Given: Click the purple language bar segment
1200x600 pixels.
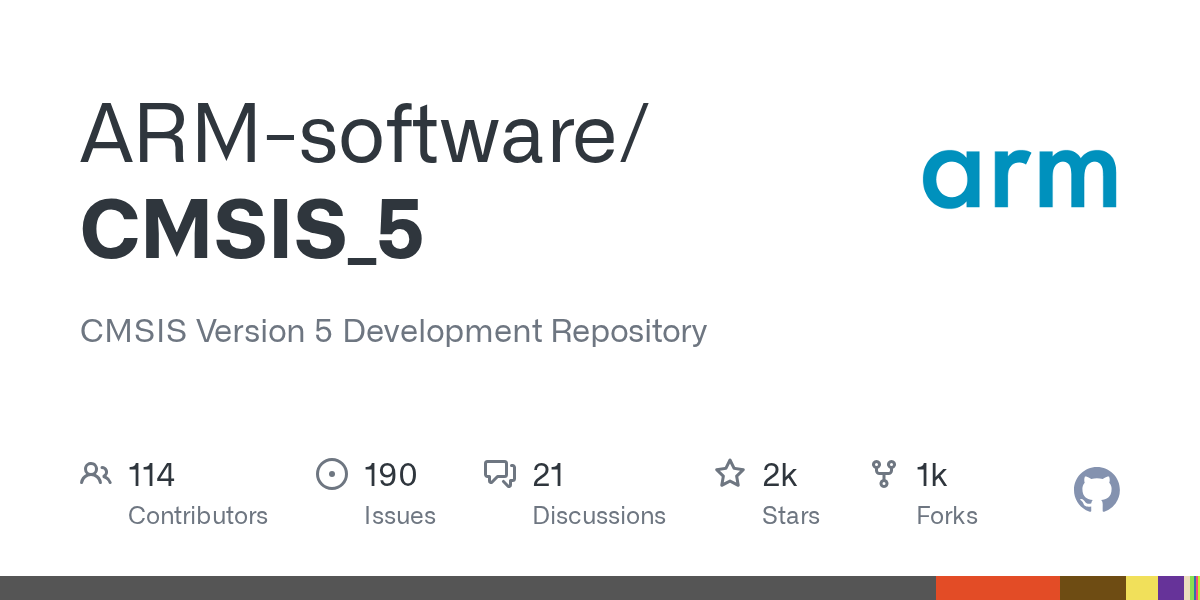Looking at the screenshot, I should 1171,588.
